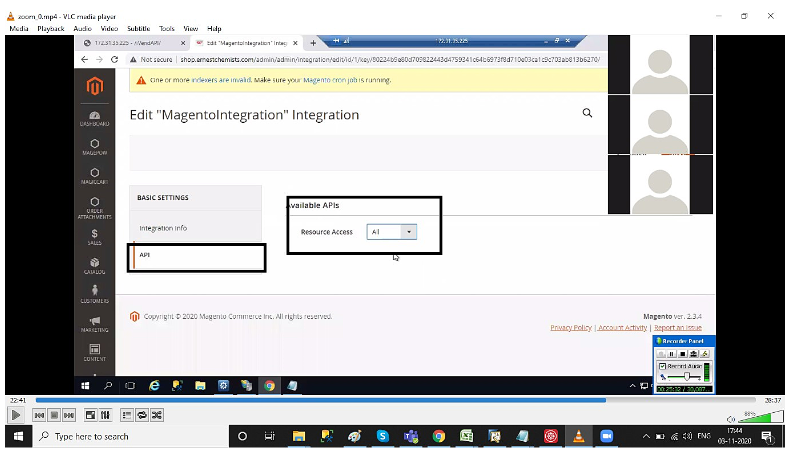The height and width of the screenshot is (451, 791).
Task: Open Microsoft Teams from the taskbar
Action: point(411,436)
